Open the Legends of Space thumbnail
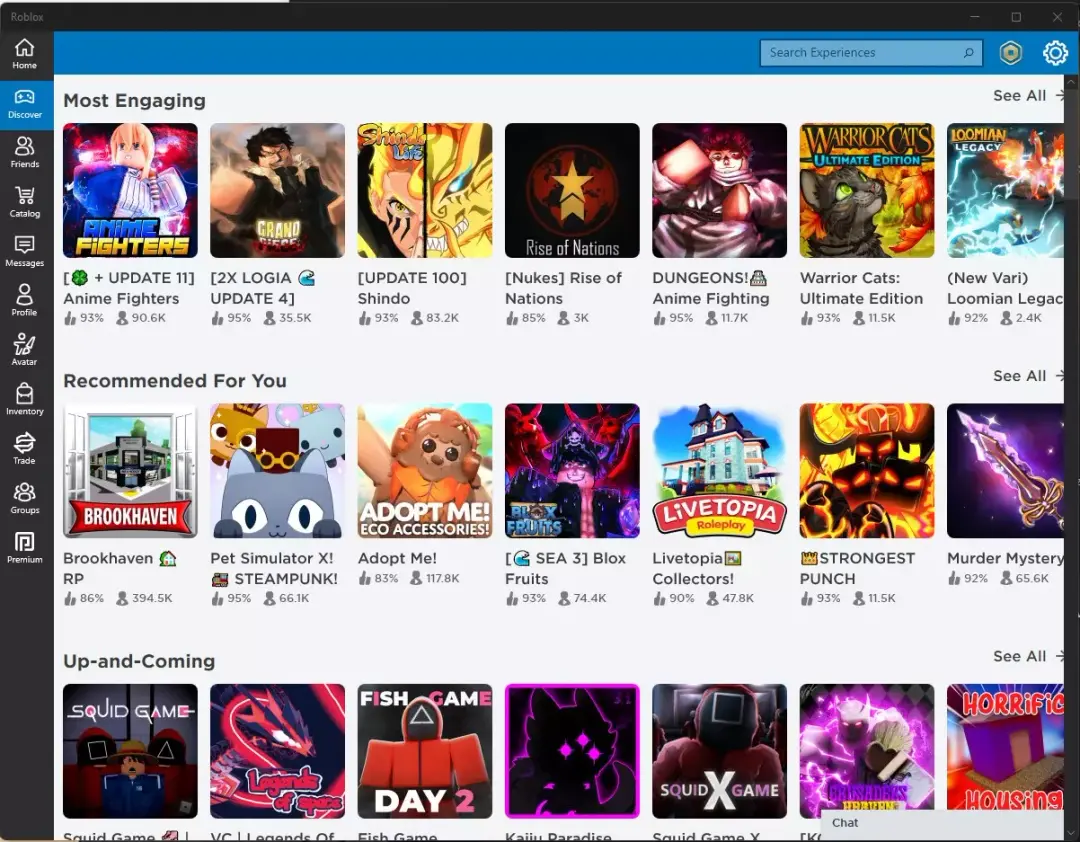Image resolution: width=1080 pixels, height=842 pixels. (x=278, y=752)
